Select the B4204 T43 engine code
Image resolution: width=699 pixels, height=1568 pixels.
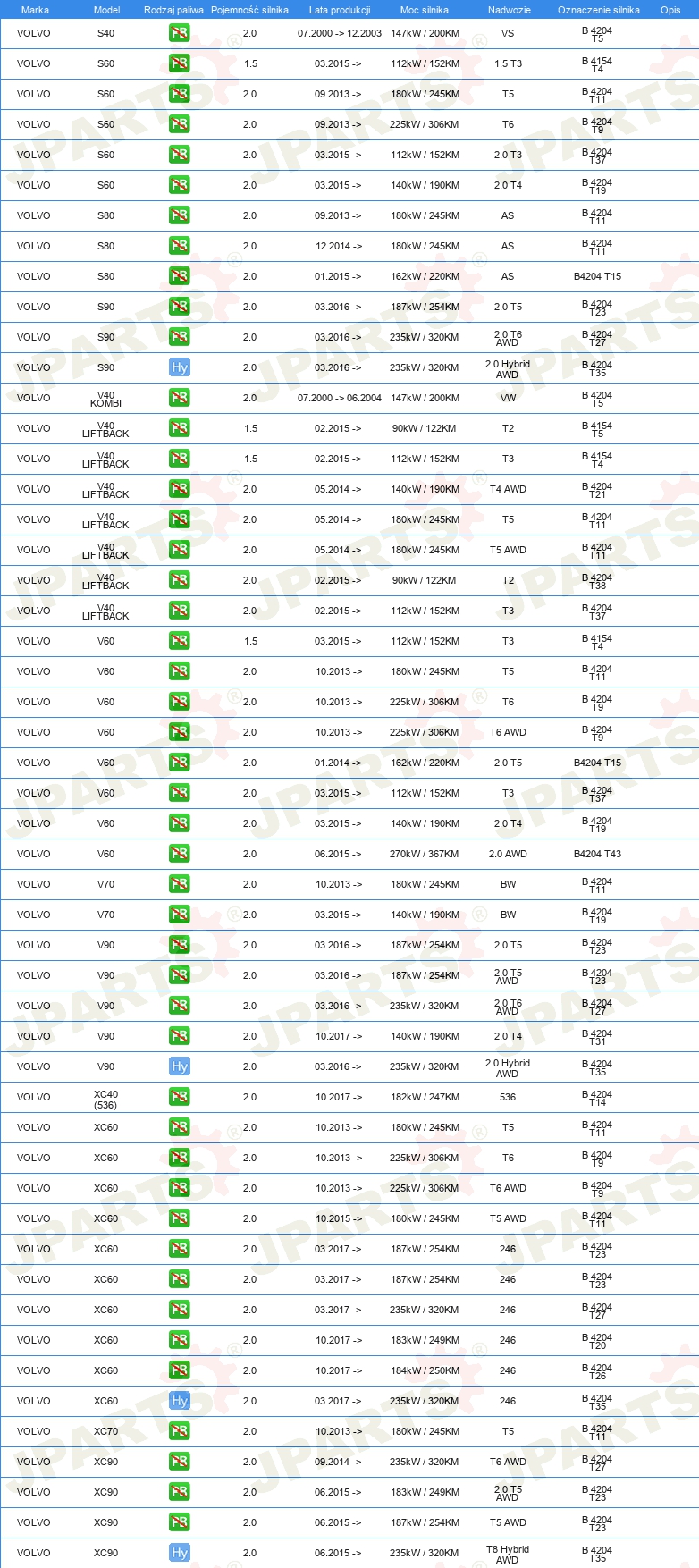pos(597,854)
